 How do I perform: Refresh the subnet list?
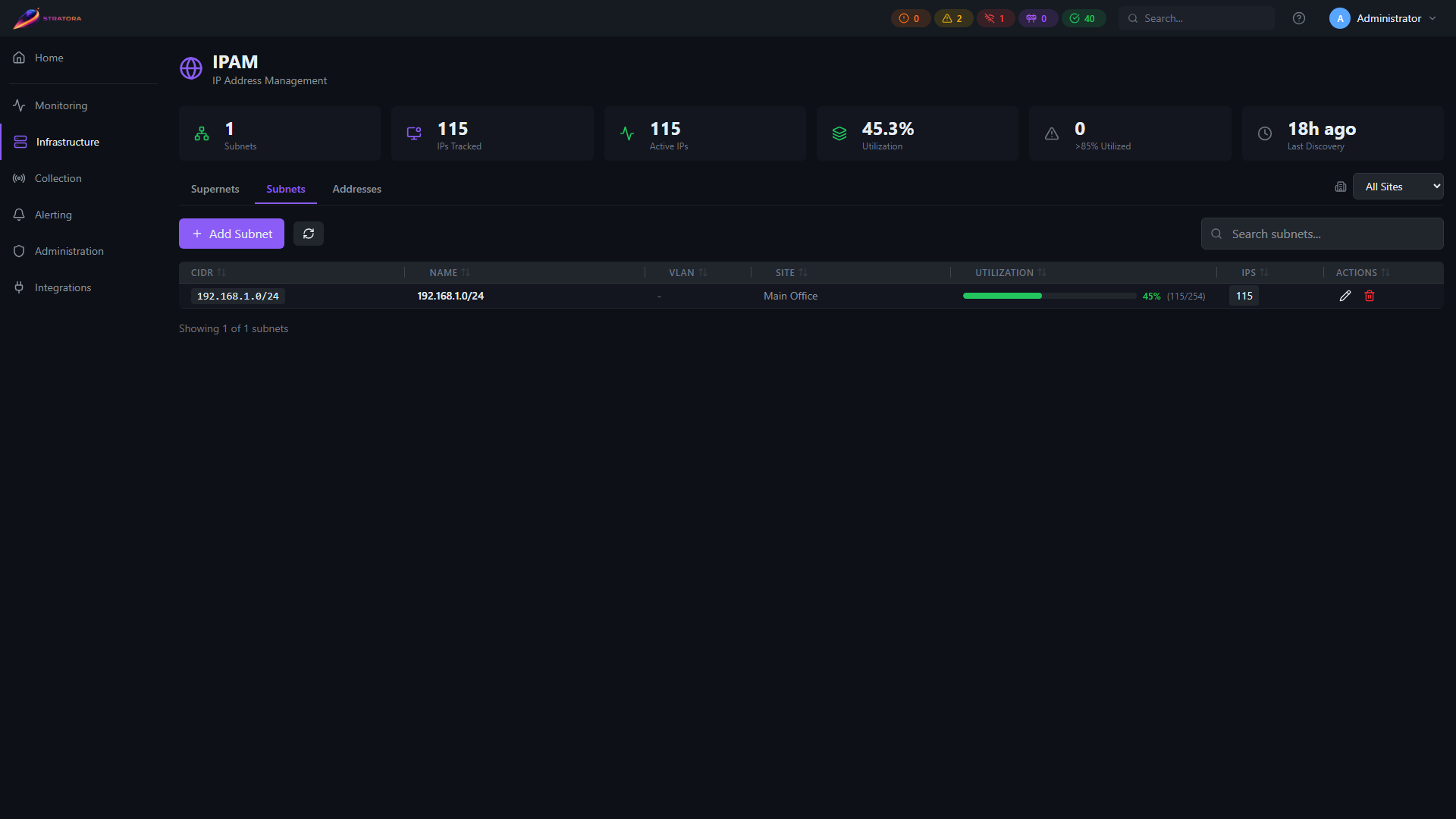tap(309, 234)
